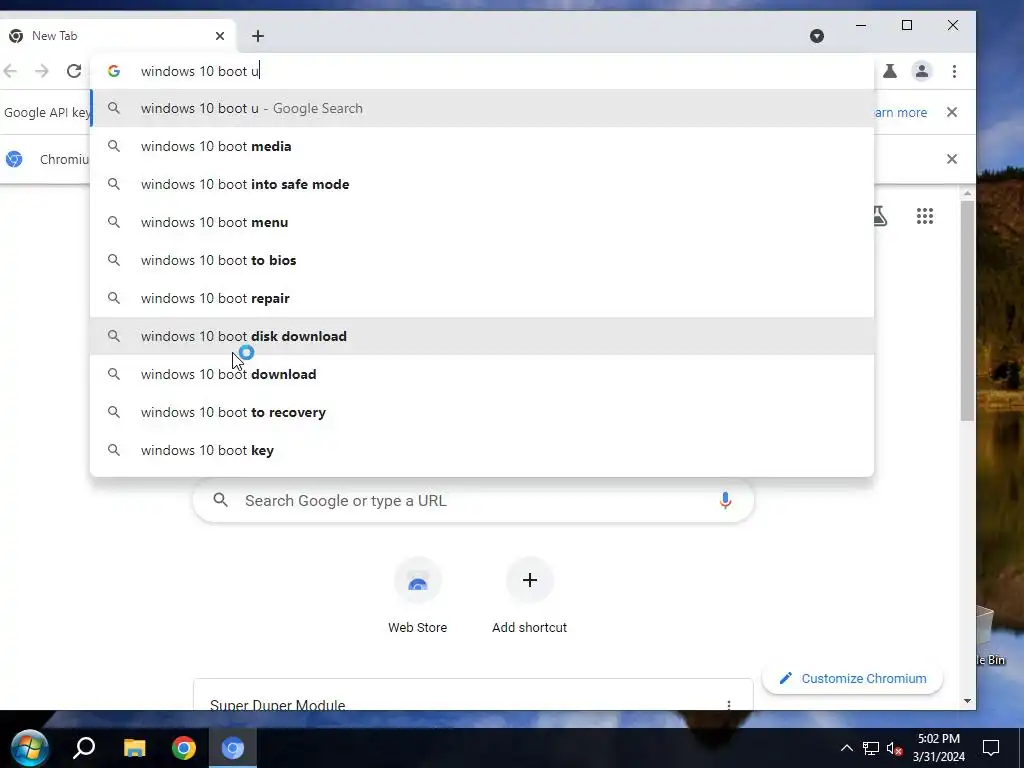Open the clock showing 5:02 PM
The height and width of the screenshot is (768, 1024).
[938, 748]
